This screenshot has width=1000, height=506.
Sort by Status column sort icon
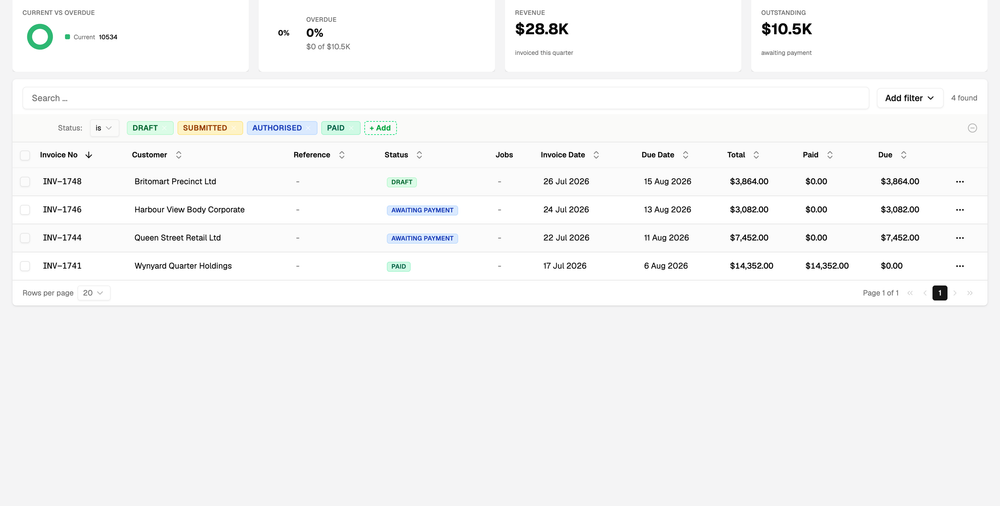pyautogui.click(x=419, y=155)
